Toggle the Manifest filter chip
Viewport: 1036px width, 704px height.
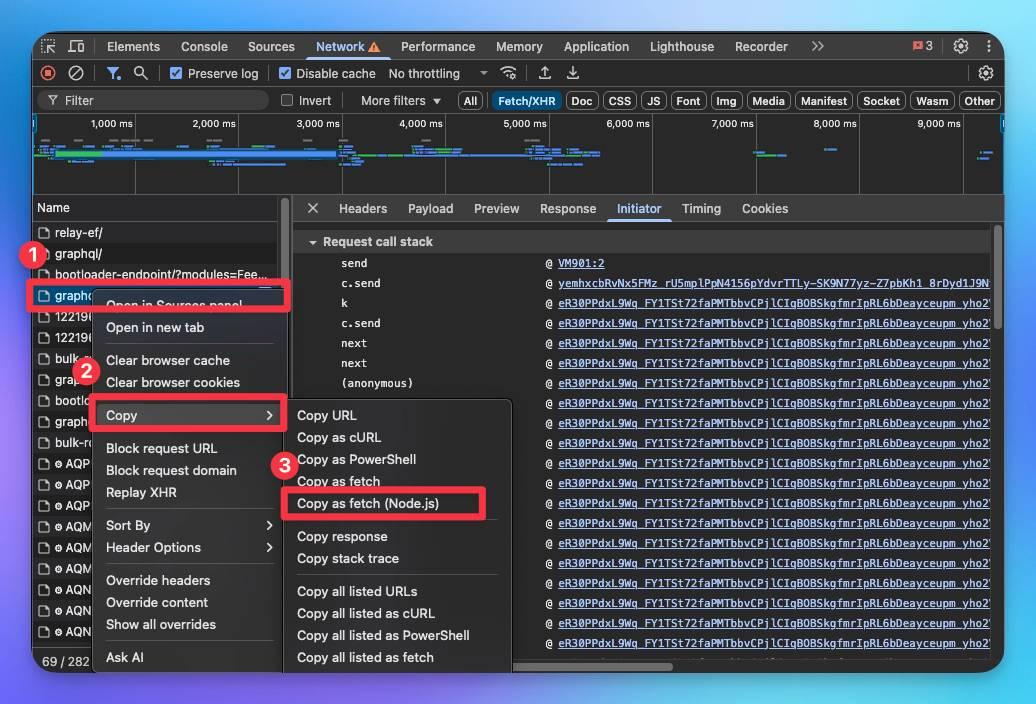(823, 101)
